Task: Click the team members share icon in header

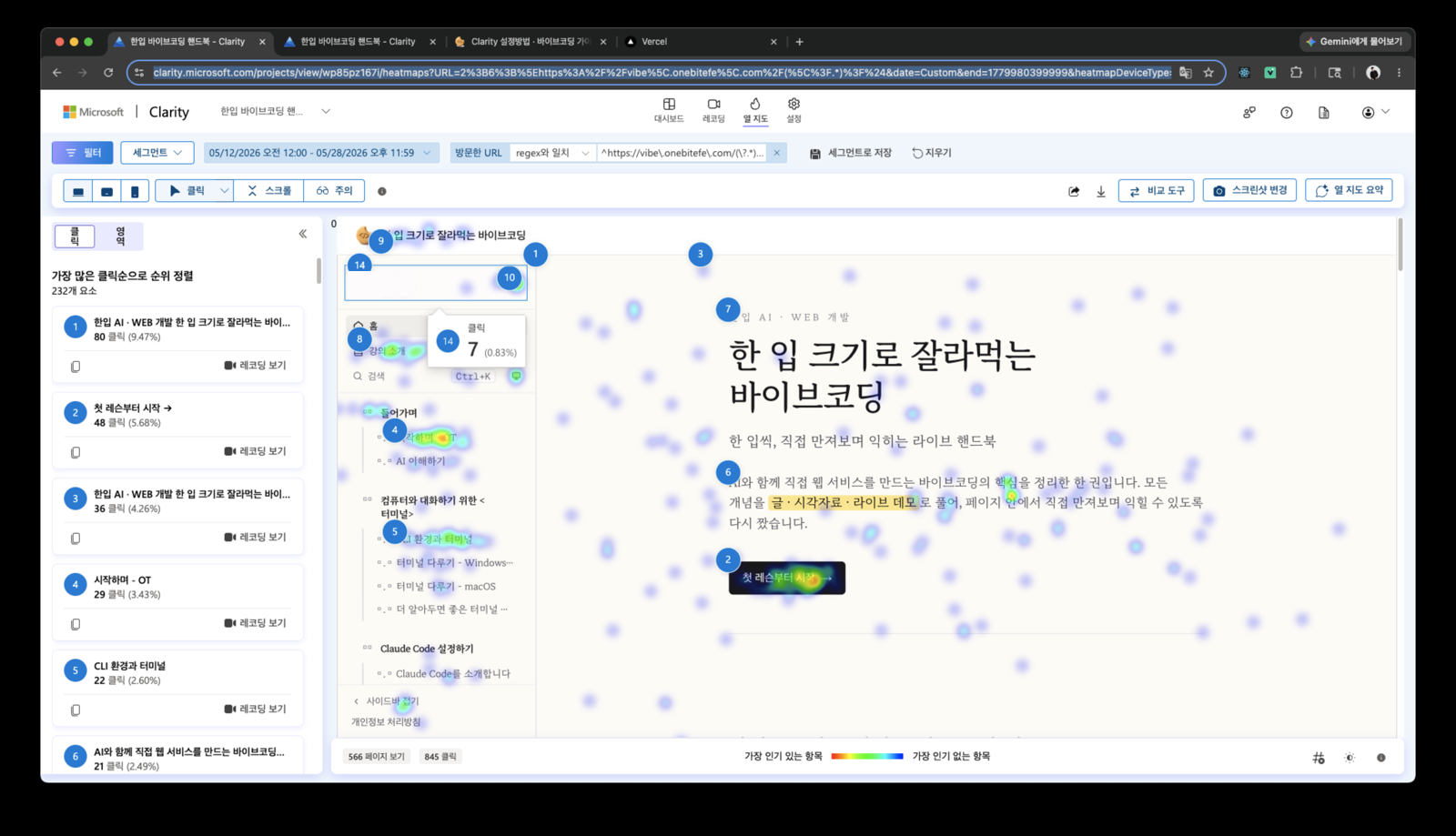Action: [1249, 112]
